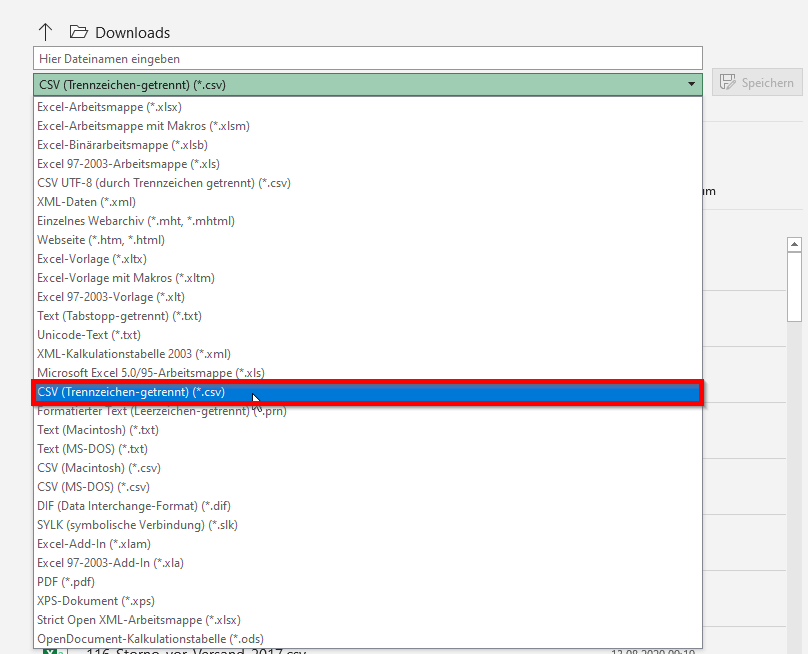
Task: Choose Text (Macintosh) (*.txt) format
Action: click(367, 430)
